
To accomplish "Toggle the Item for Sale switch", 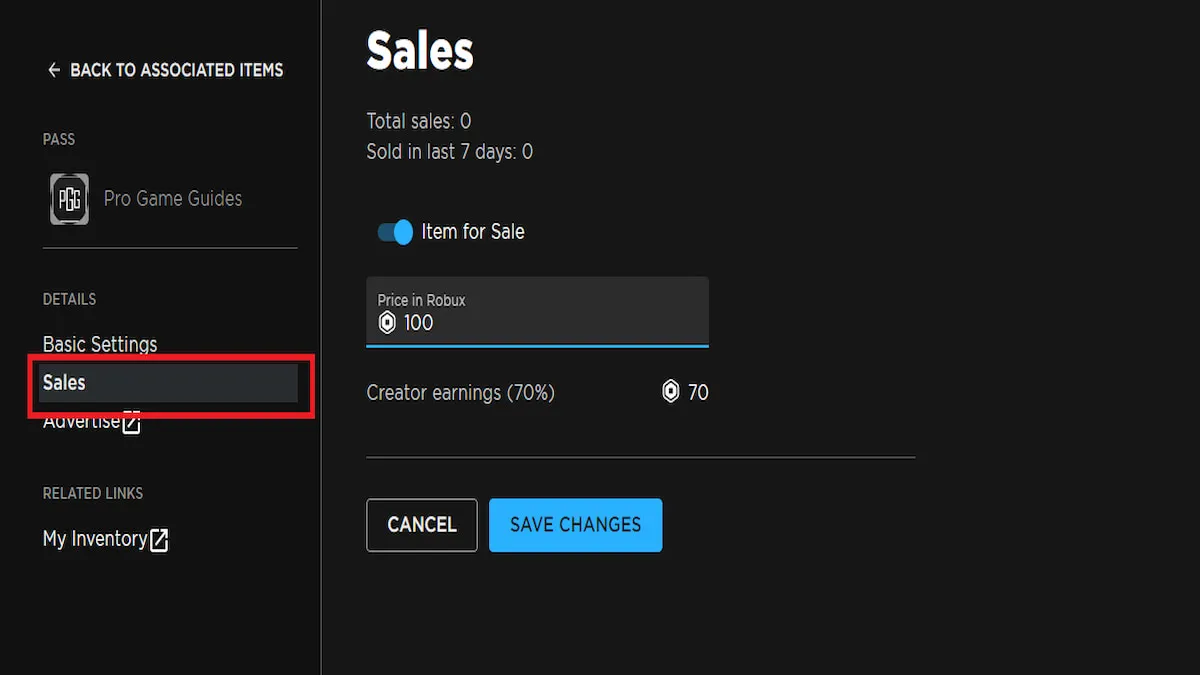I will tap(395, 232).
